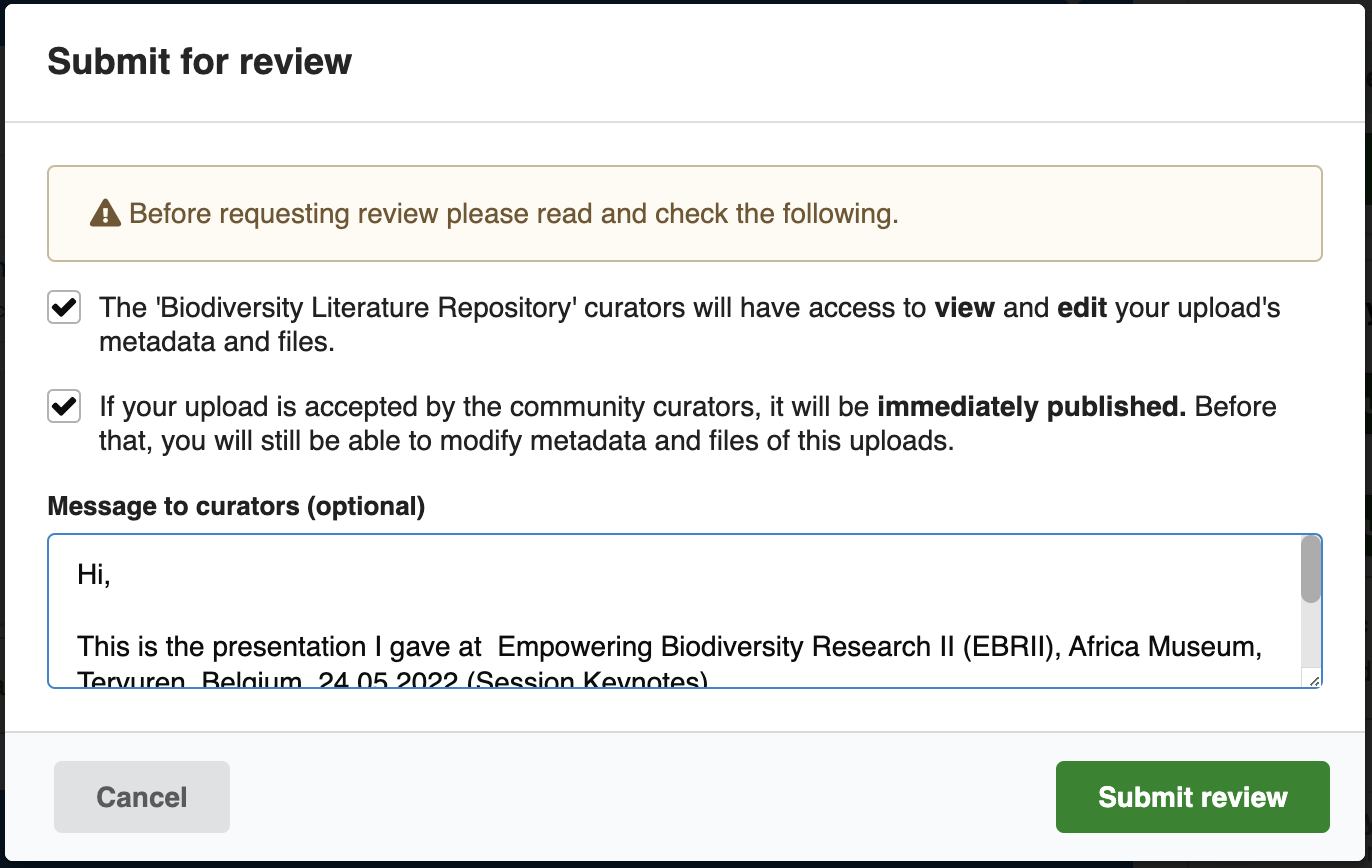
Task: Click the 'Hi,' line in the message
Action: pos(94,575)
